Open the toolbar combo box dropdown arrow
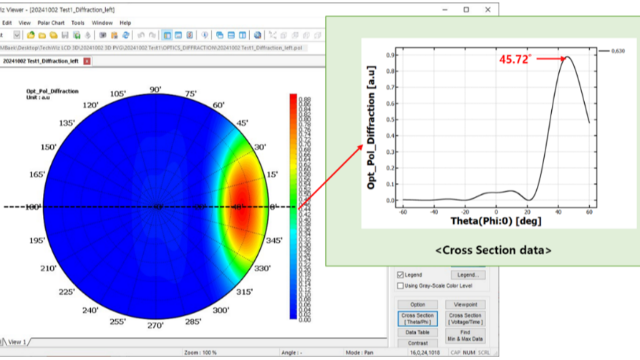Image resolution: width=640 pixels, height=360 pixels. (17, 35)
